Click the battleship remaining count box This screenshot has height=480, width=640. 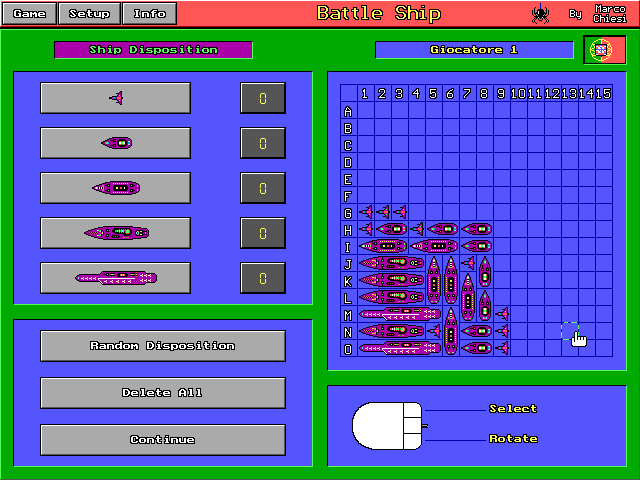(x=263, y=233)
